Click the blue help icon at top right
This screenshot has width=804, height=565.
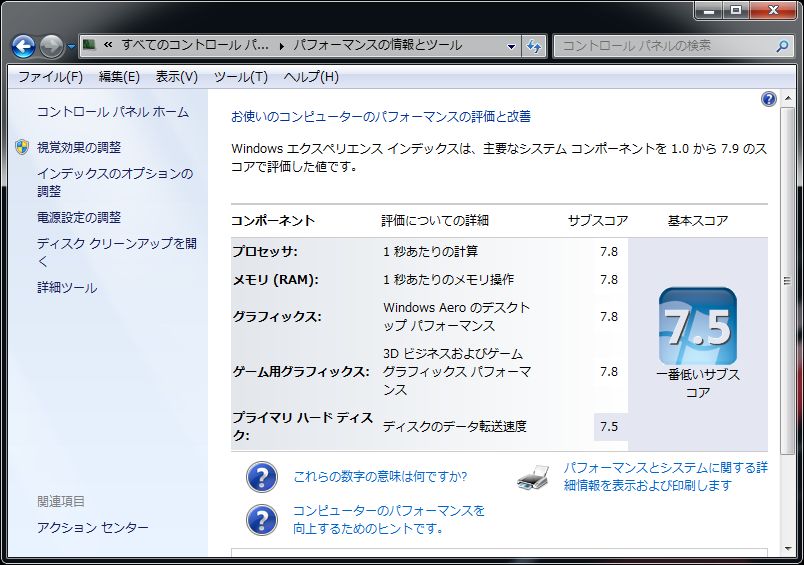point(769,98)
